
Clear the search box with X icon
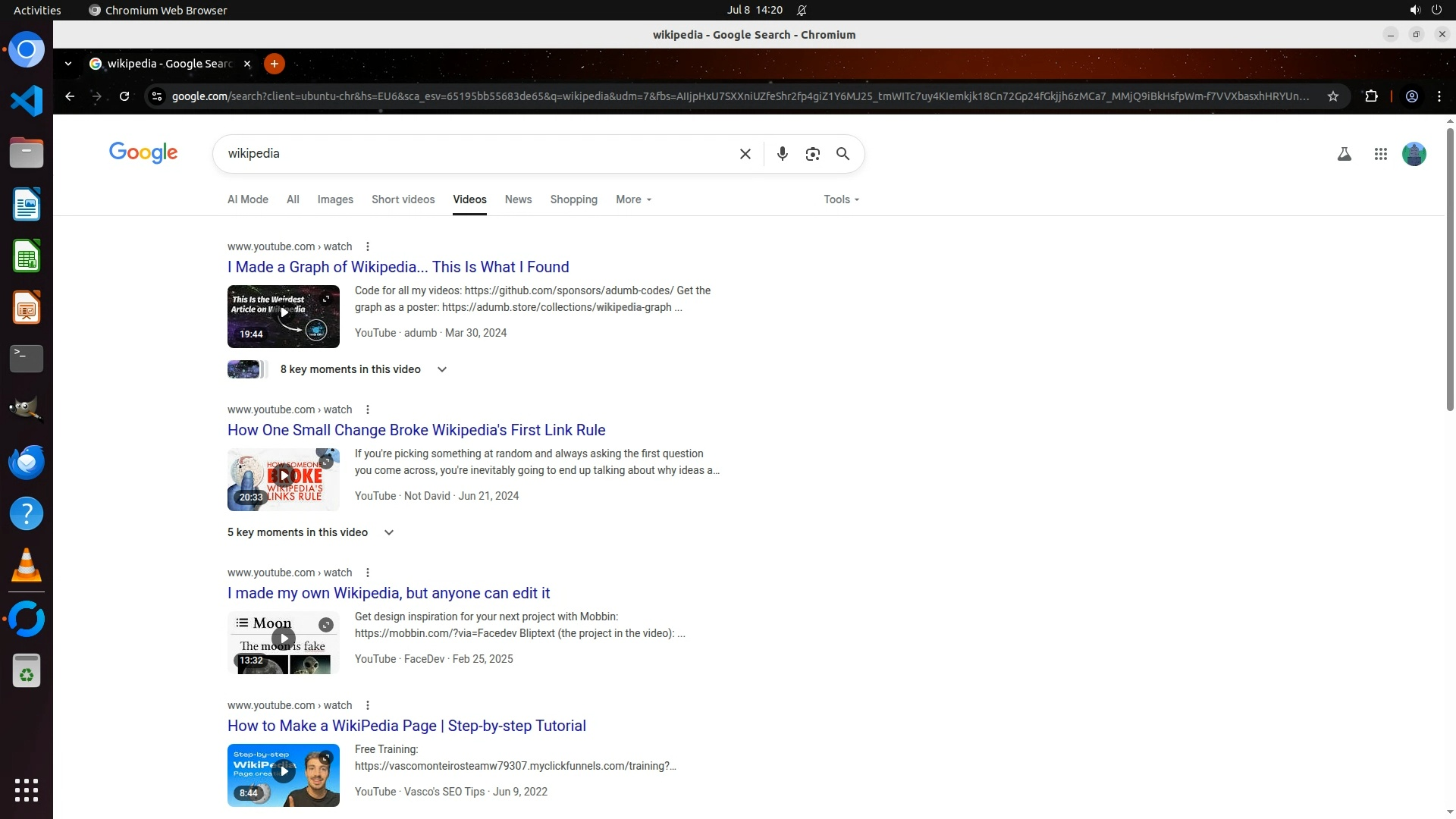(x=745, y=154)
